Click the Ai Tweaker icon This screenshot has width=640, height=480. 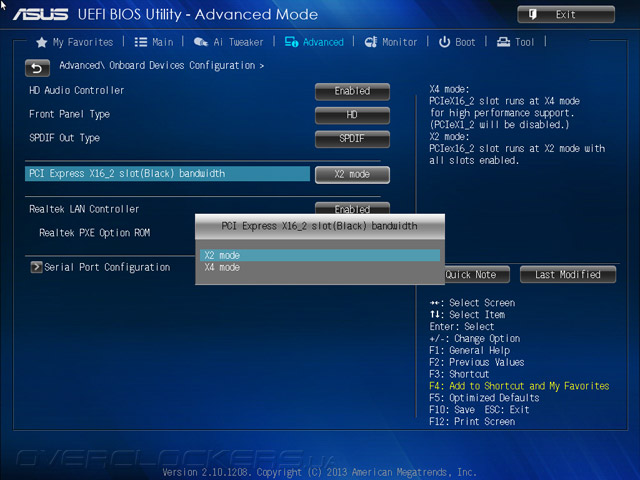(200, 42)
